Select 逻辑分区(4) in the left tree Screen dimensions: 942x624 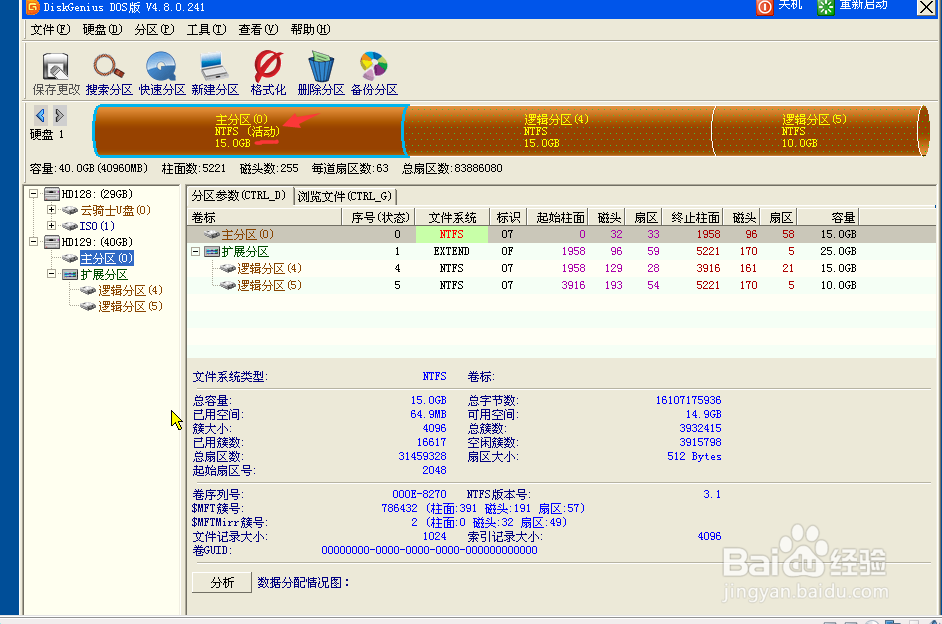tap(130, 290)
